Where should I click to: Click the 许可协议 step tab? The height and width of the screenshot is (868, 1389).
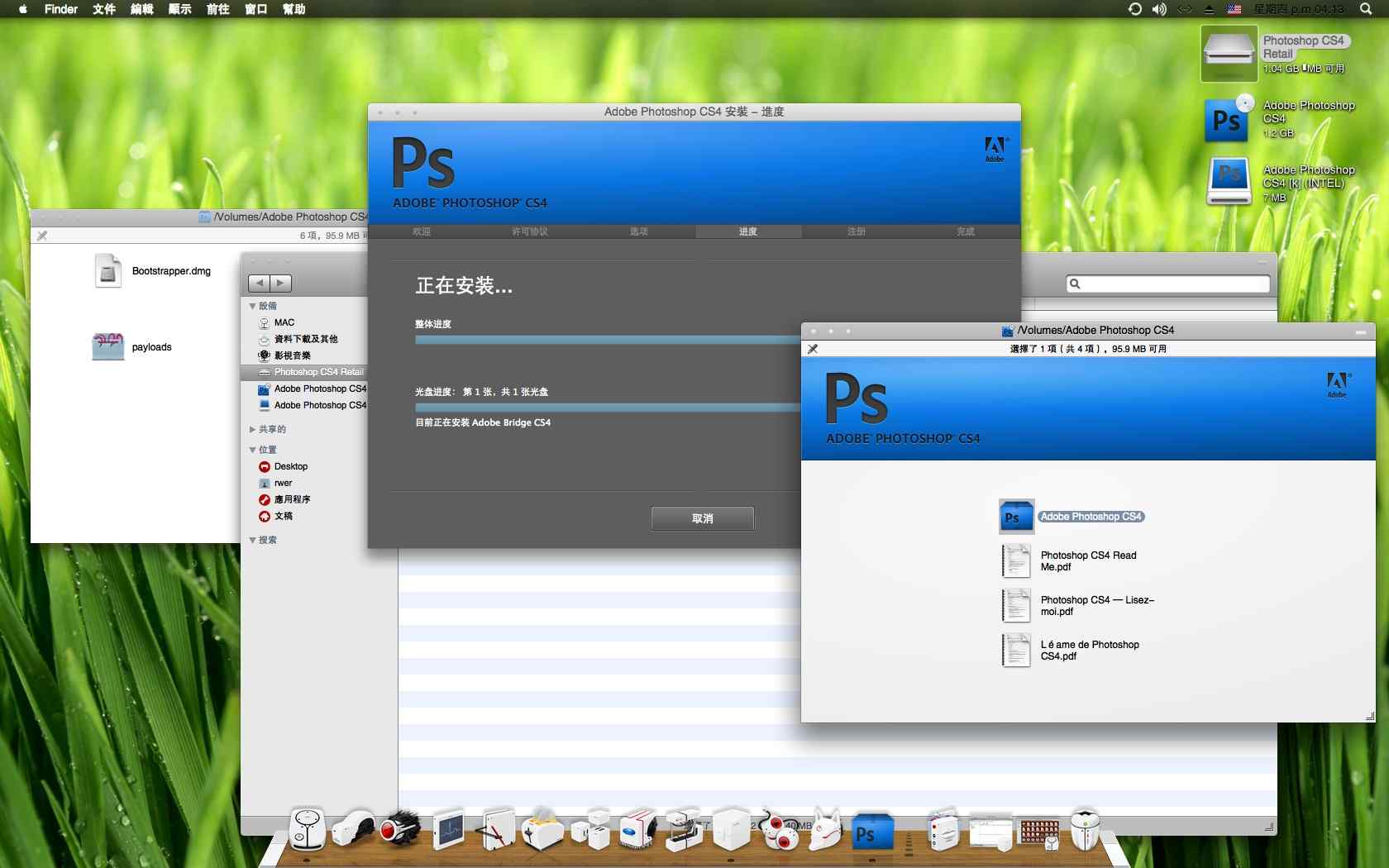pos(530,231)
